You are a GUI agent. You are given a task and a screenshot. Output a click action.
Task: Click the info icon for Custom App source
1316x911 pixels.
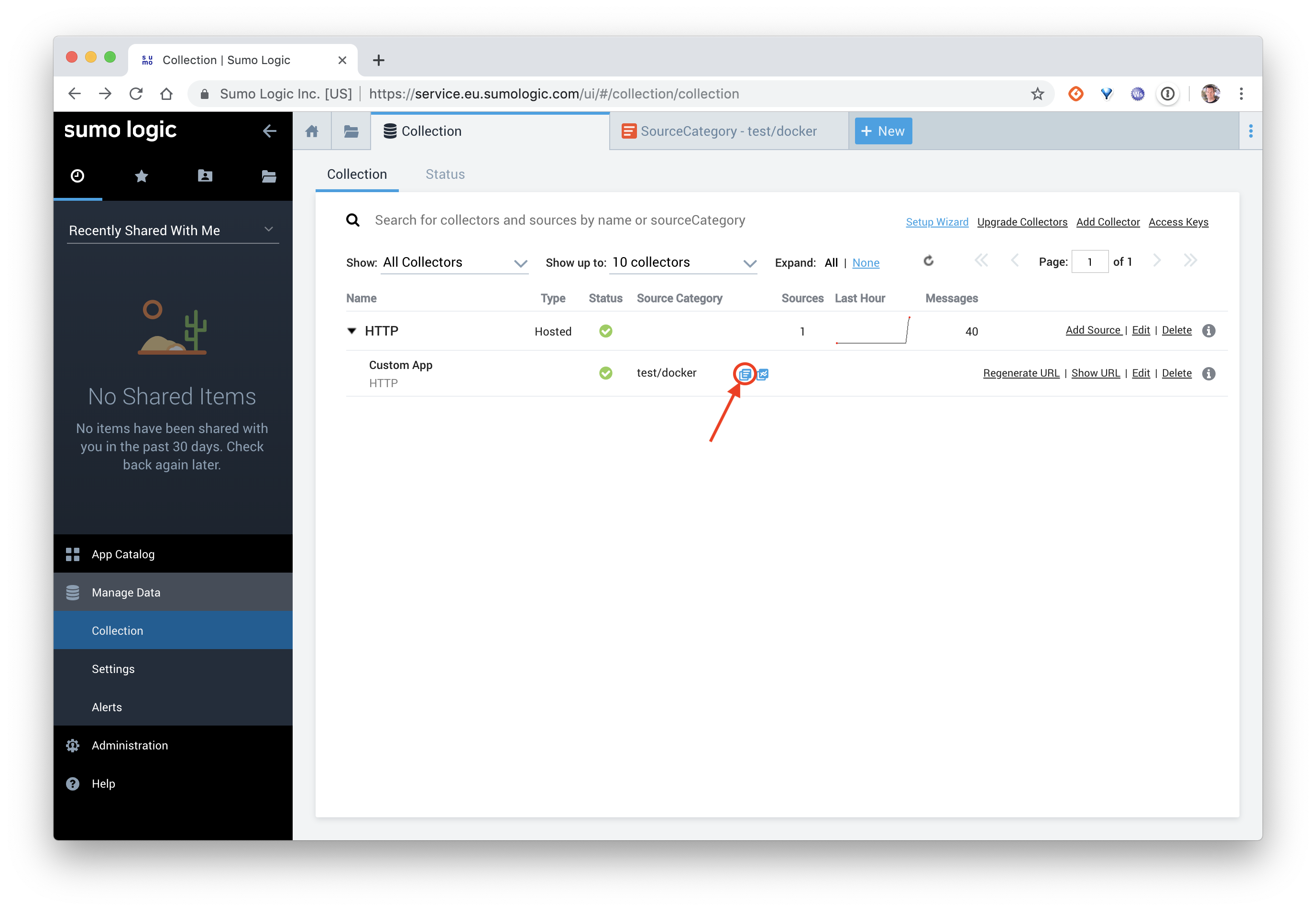coord(1210,373)
